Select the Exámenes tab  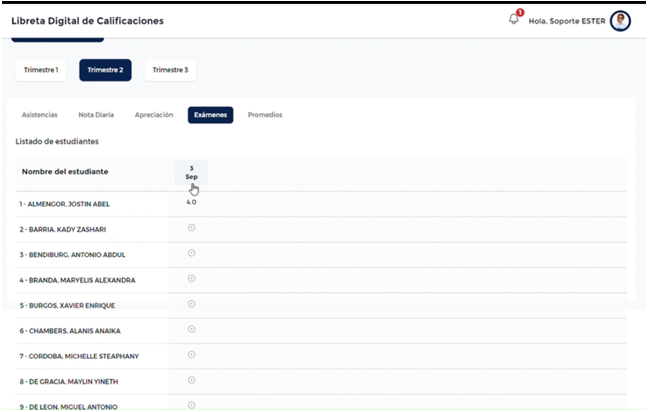pos(210,115)
